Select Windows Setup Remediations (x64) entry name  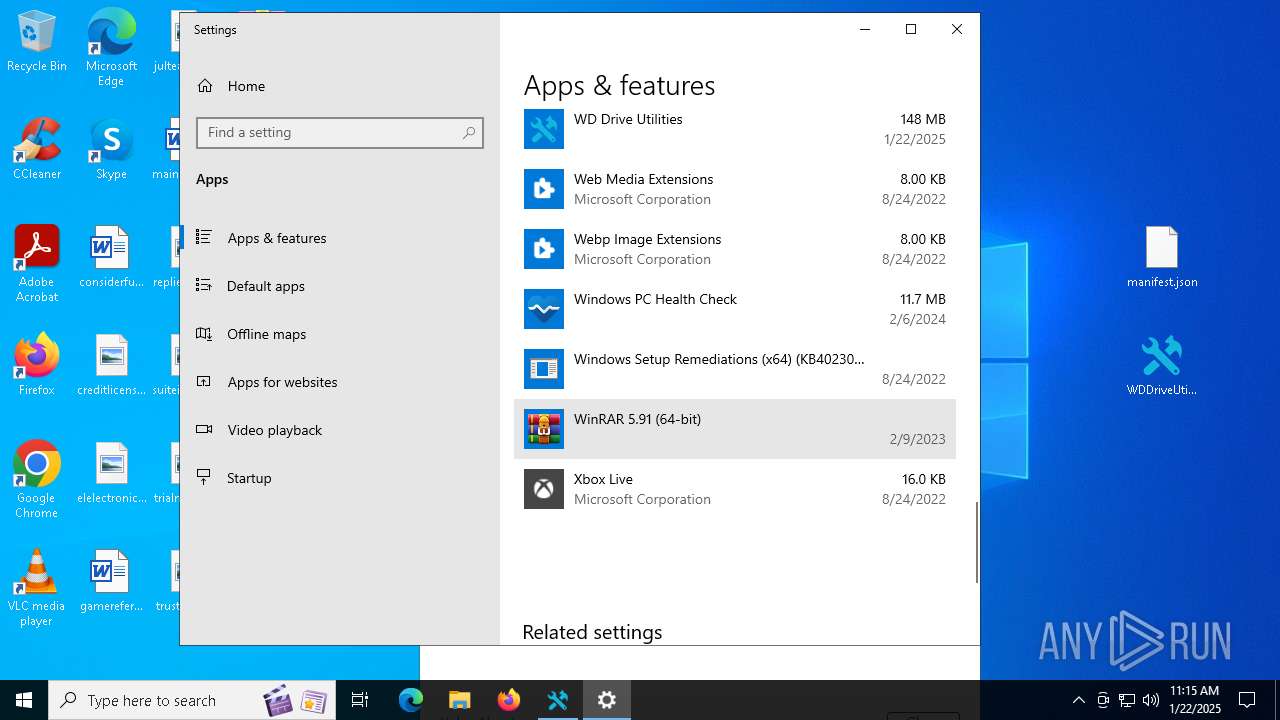[719, 359]
